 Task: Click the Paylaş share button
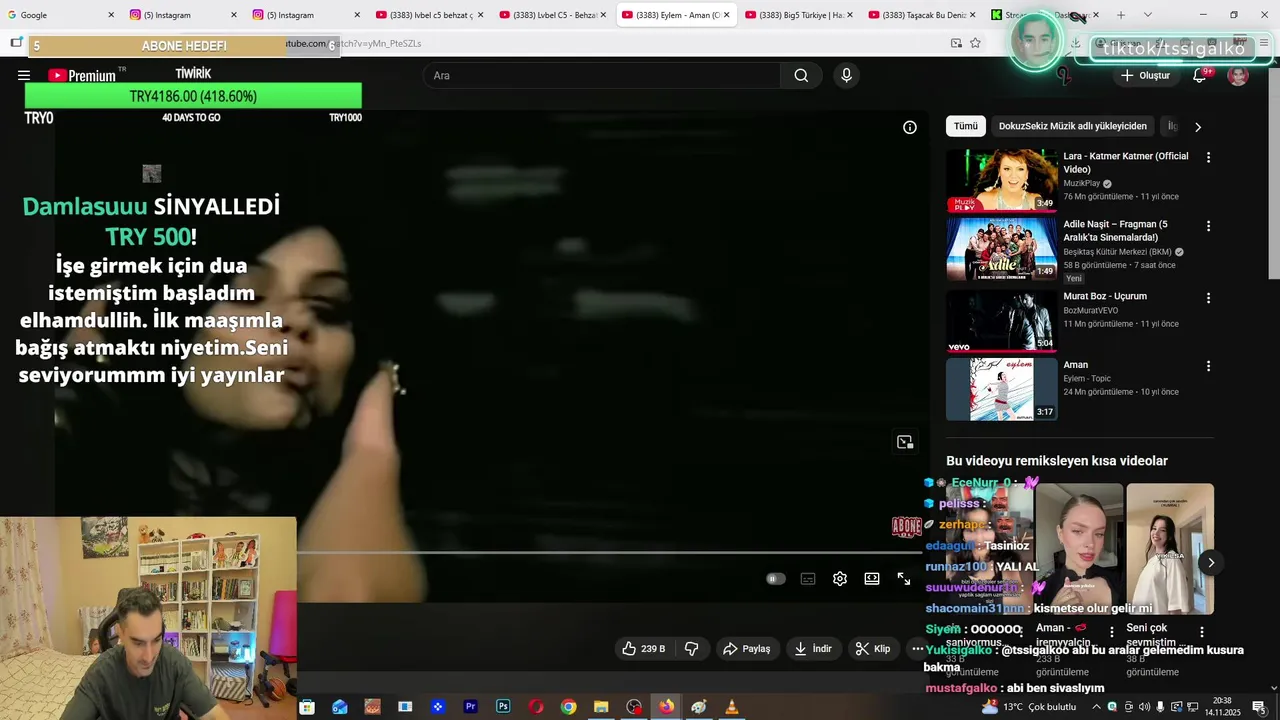click(x=746, y=649)
